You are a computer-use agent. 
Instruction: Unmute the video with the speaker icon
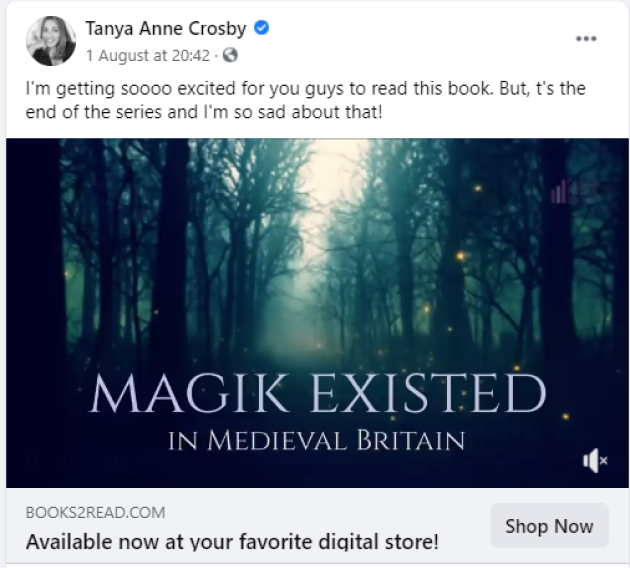[595, 461]
